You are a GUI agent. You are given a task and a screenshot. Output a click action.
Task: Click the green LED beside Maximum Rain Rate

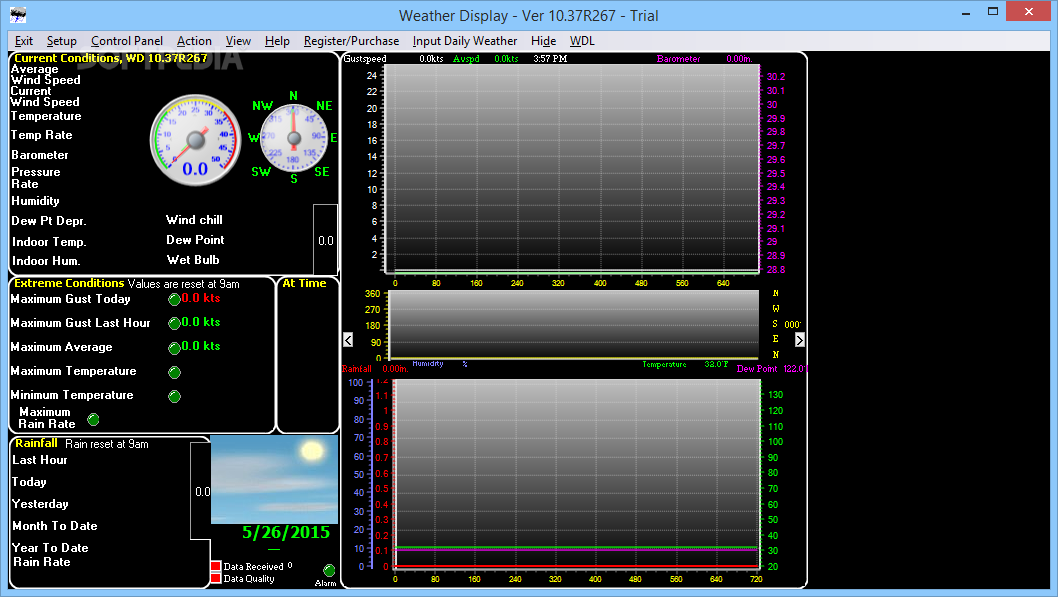tap(93, 420)
